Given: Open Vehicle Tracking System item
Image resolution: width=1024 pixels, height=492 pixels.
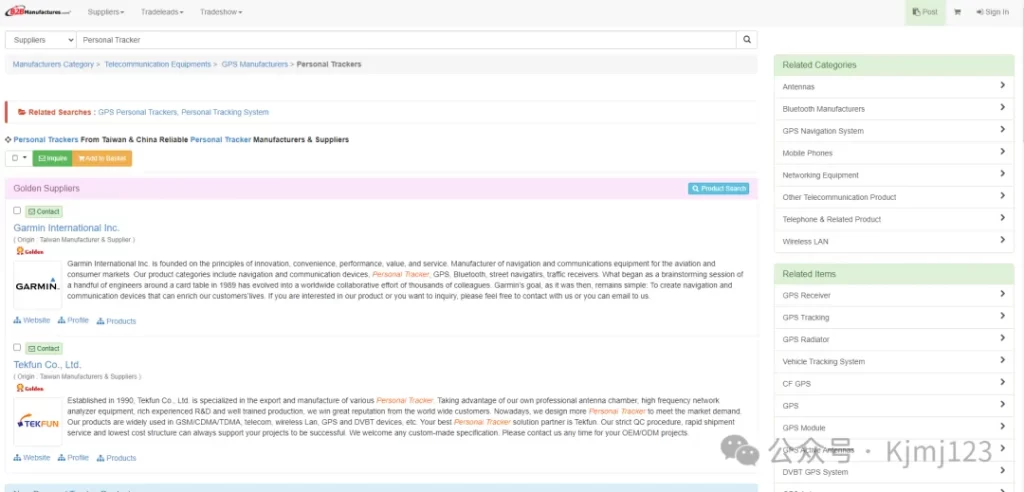Looking at the screenshot, I should [893, 362].
